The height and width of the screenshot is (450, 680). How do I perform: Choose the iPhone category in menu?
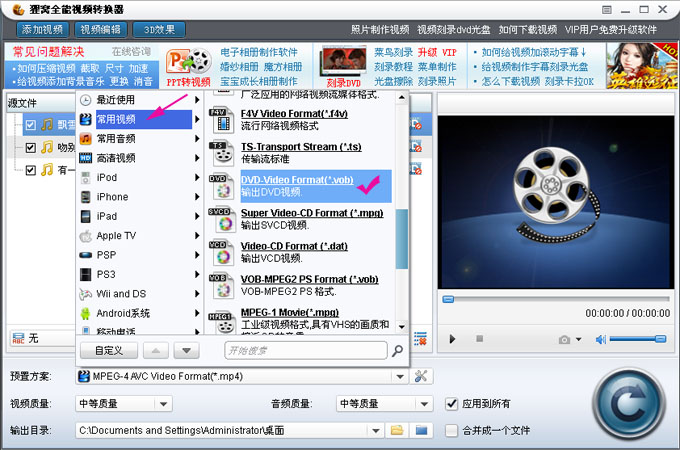click(x=112, y=197)
